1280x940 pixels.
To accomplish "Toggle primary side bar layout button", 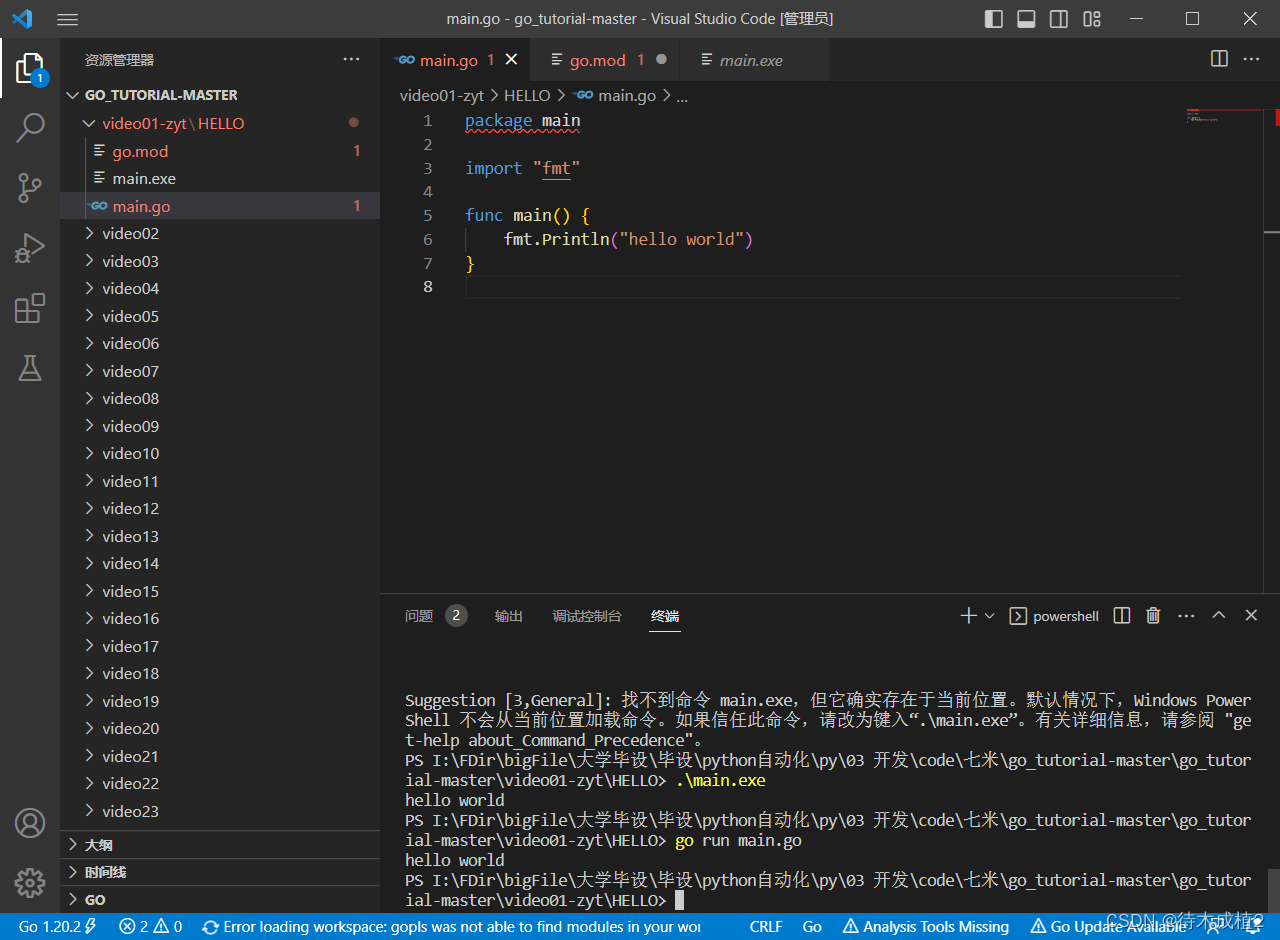I will (994, 19).
